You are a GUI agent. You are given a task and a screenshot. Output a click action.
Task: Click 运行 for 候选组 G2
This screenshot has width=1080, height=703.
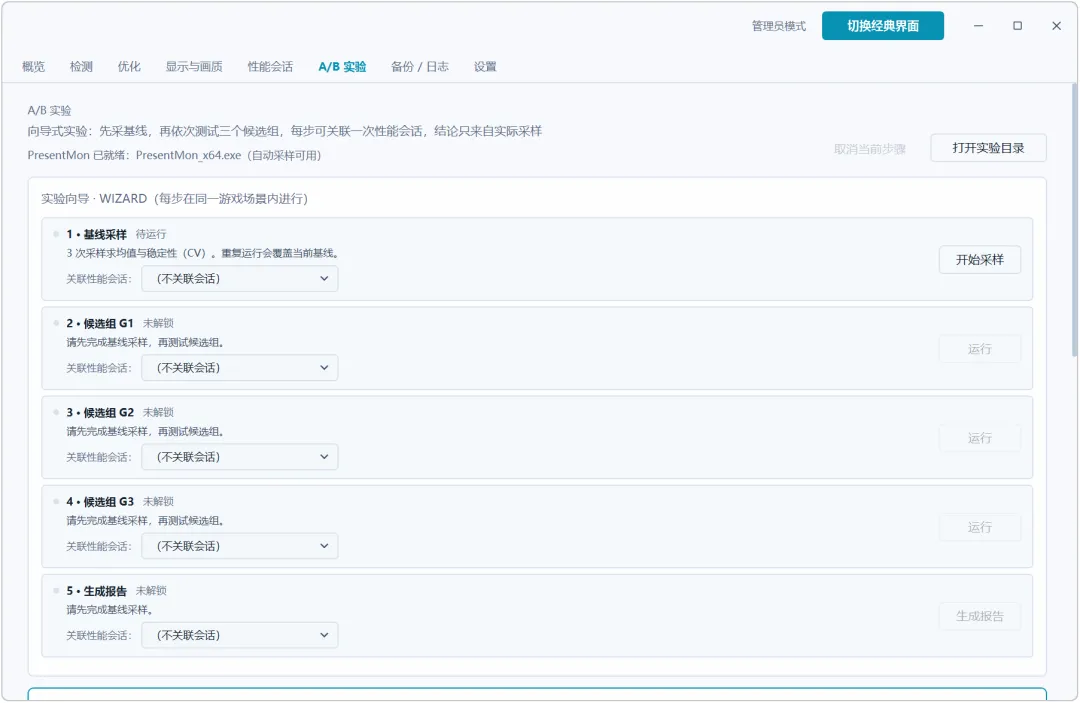pos(979,438)
